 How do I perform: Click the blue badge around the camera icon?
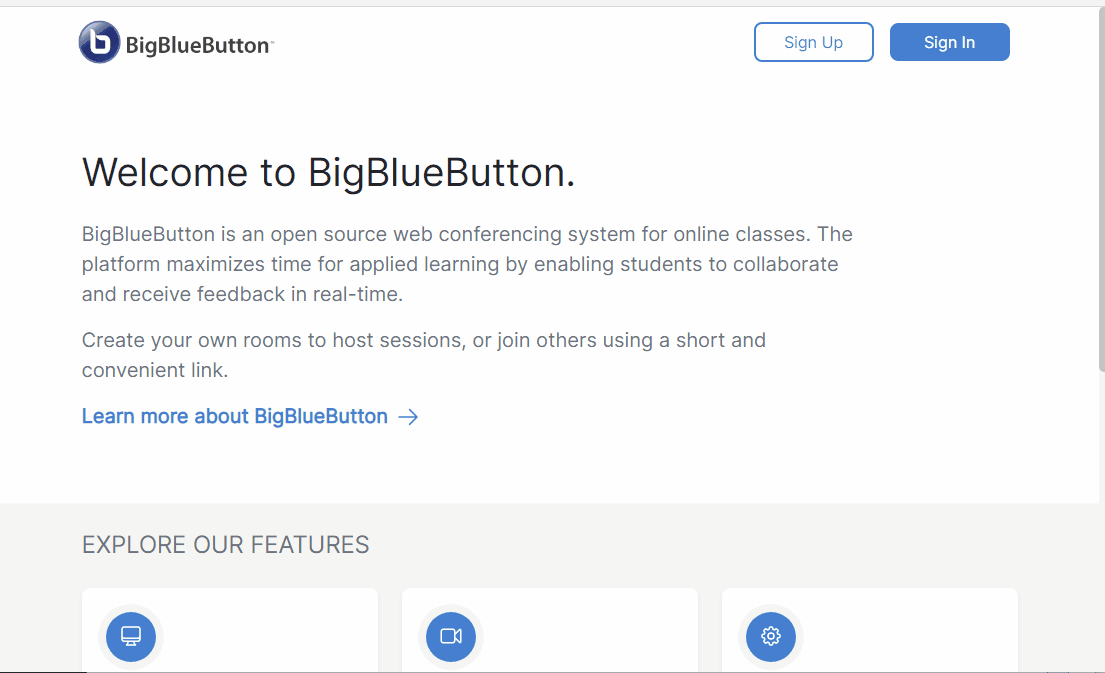coord(450,636)
